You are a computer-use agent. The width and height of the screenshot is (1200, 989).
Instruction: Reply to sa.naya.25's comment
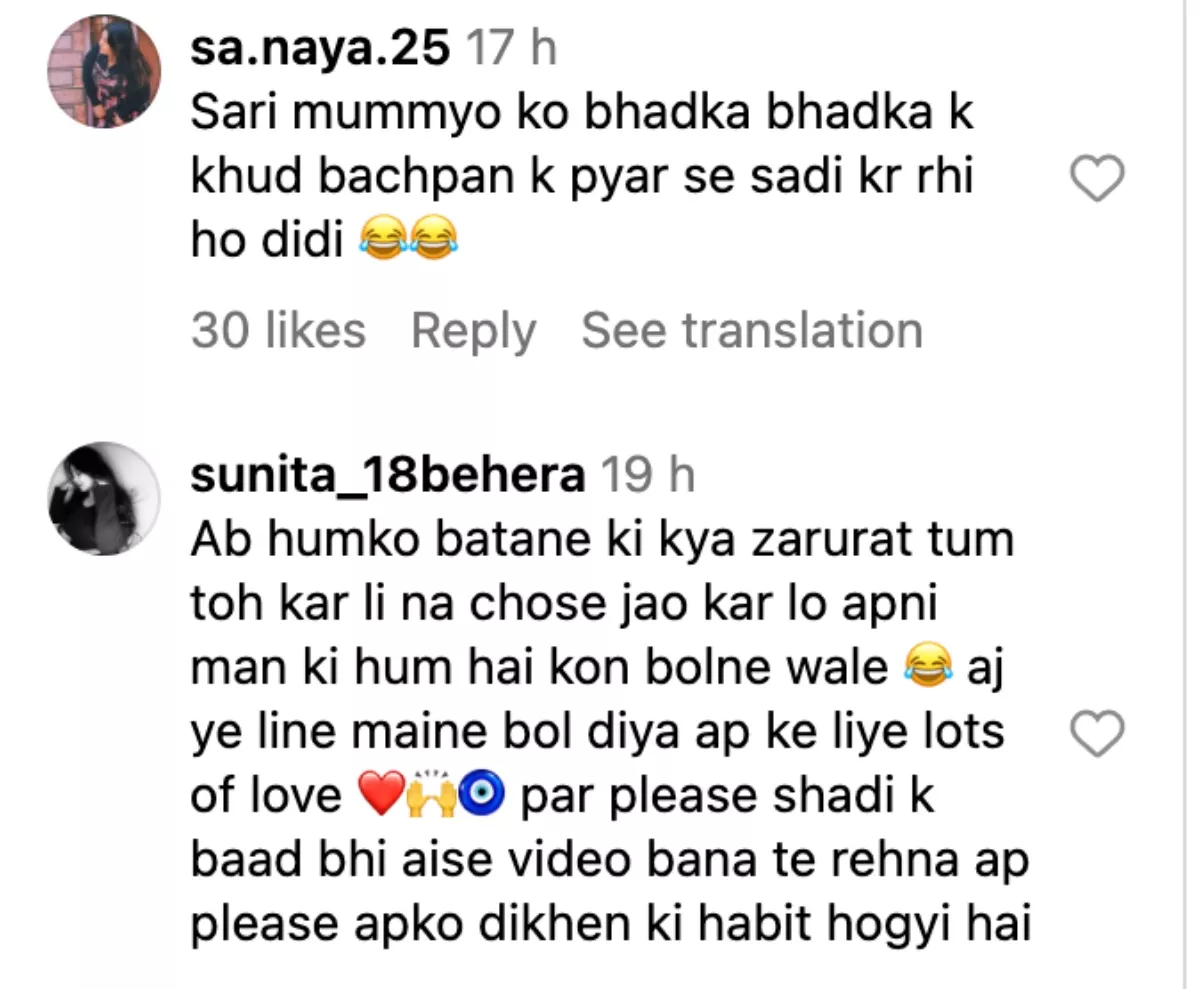pyautogui.click(x=473, y=330)
